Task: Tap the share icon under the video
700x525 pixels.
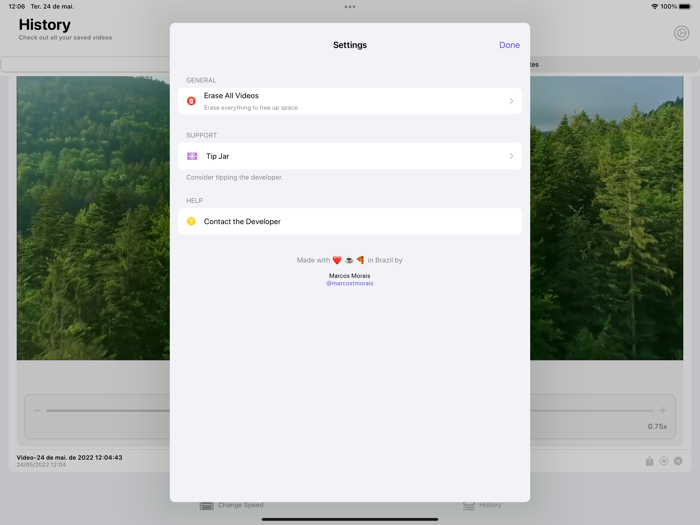Action: (649, 461)
